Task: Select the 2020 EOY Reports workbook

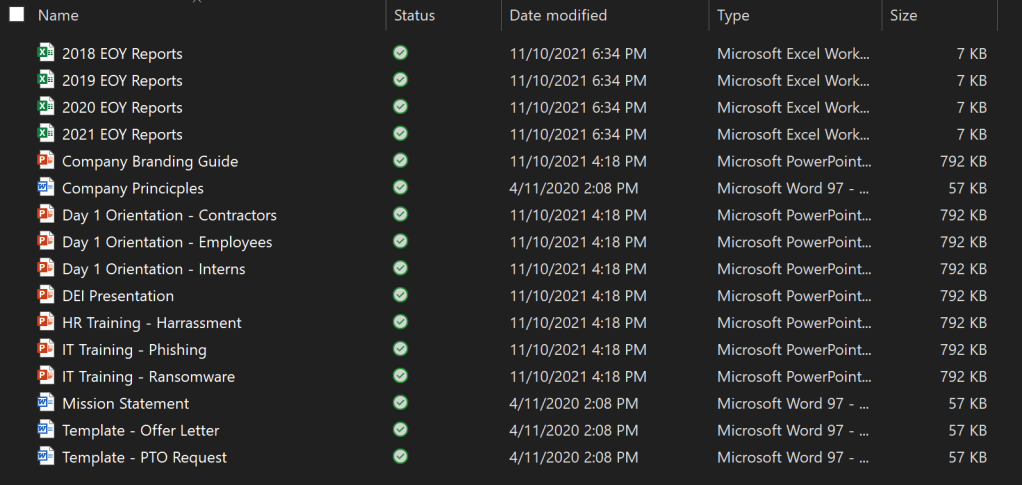Action: click(x=122, y=107)
